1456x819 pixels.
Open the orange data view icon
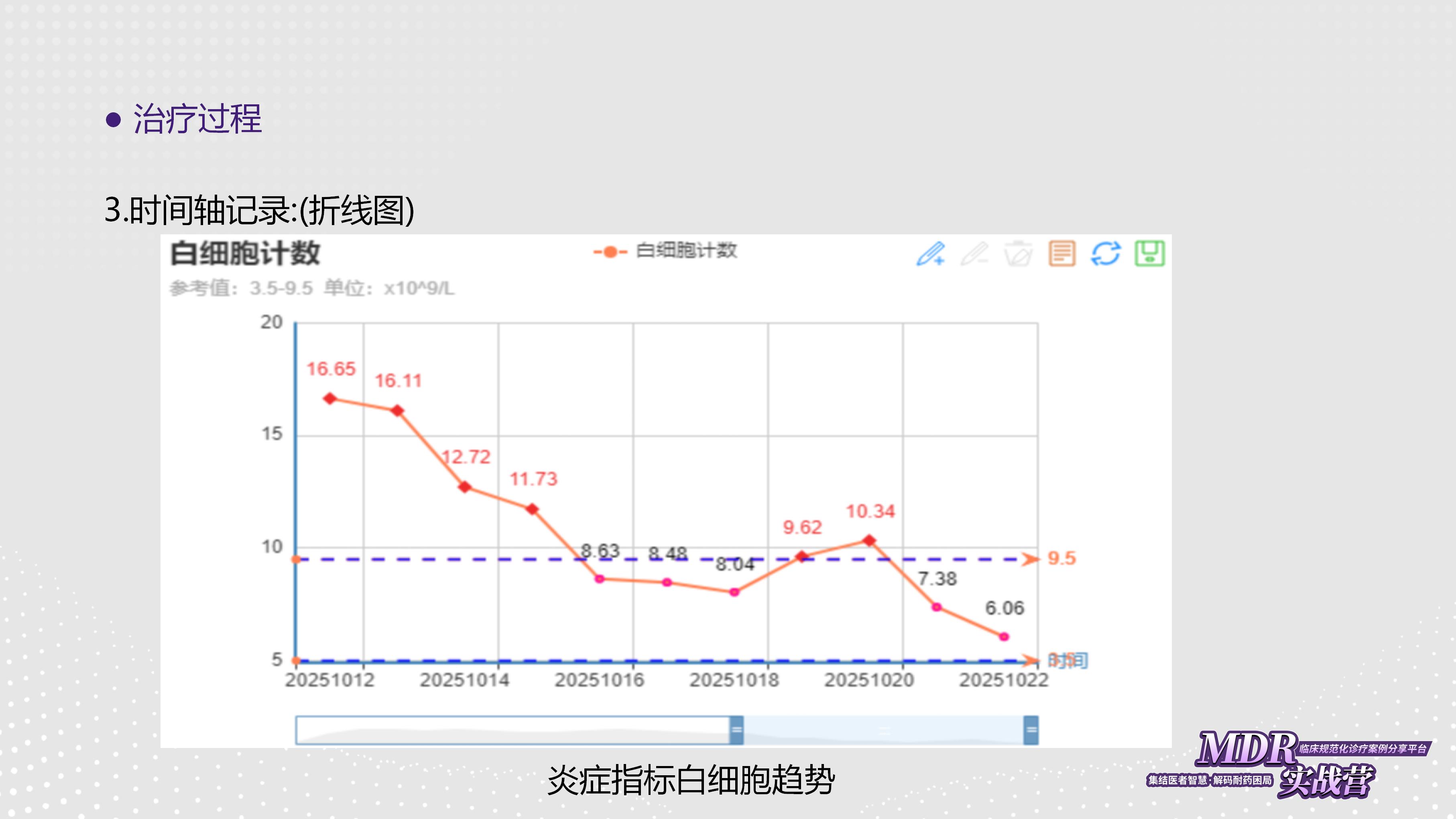click(1061, 253)
